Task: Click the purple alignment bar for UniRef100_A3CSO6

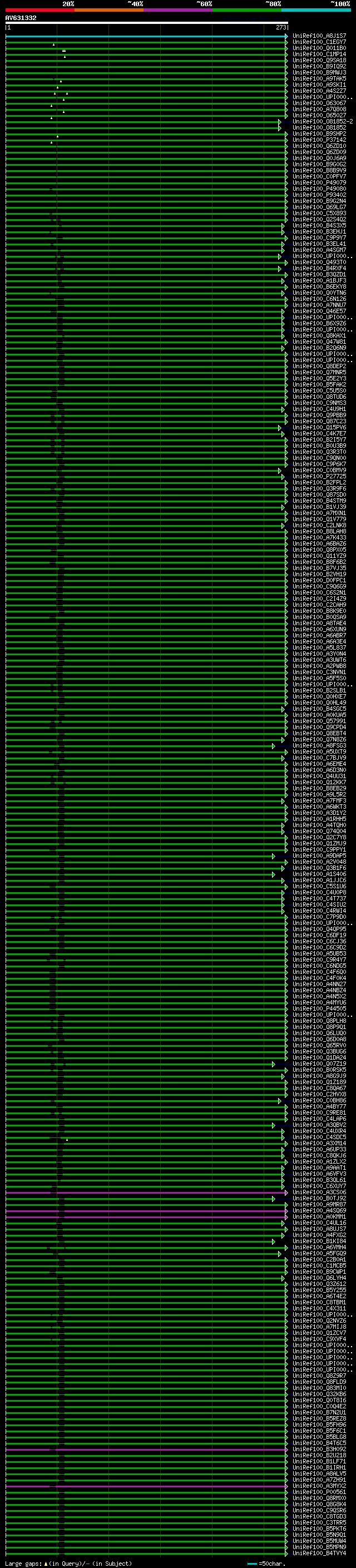Action: (146, 1193)
